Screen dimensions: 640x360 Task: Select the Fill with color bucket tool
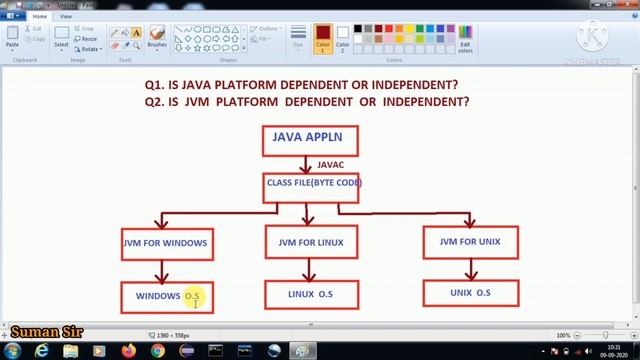click(125, 33)
